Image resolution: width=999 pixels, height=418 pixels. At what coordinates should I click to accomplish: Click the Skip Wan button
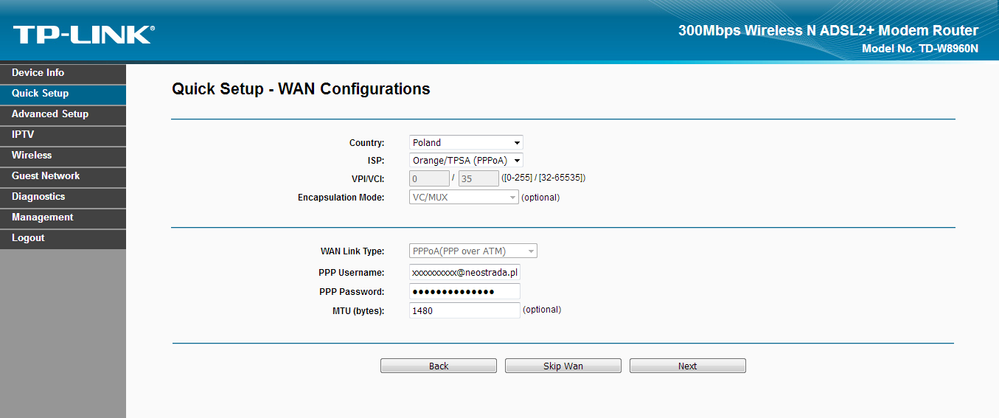(562, 366)
